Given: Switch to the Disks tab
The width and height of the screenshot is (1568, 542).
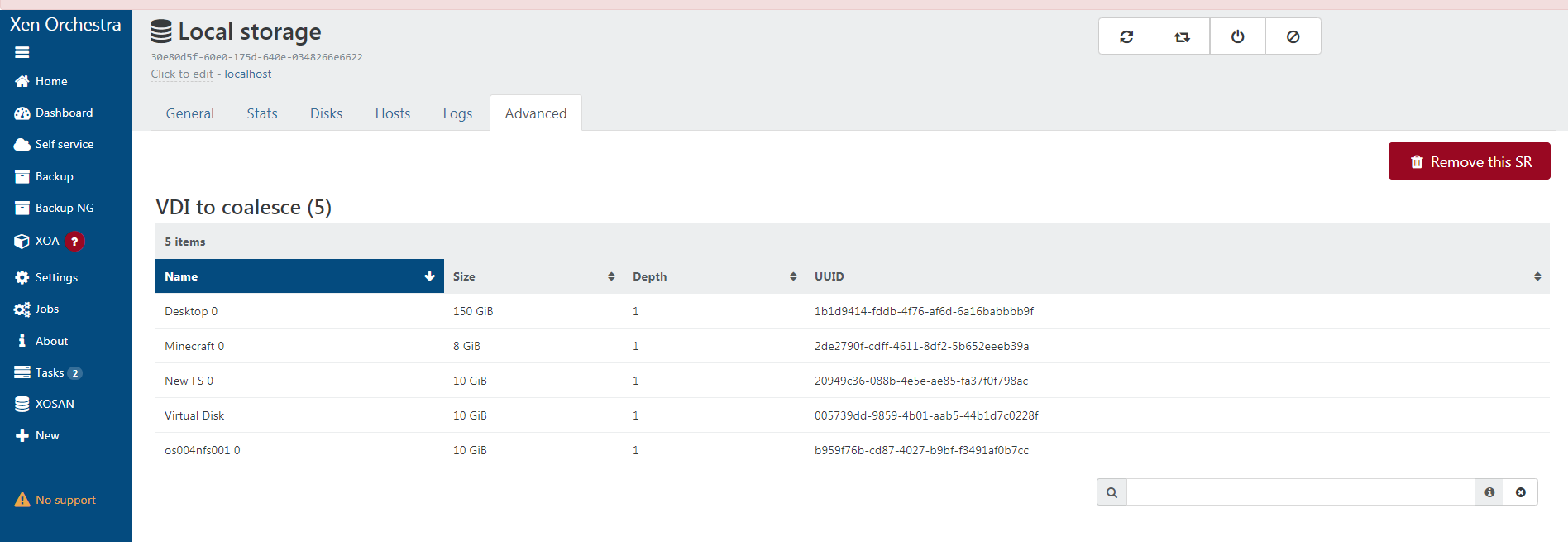Looking at the screenshot, I should (x=326, y=113).
